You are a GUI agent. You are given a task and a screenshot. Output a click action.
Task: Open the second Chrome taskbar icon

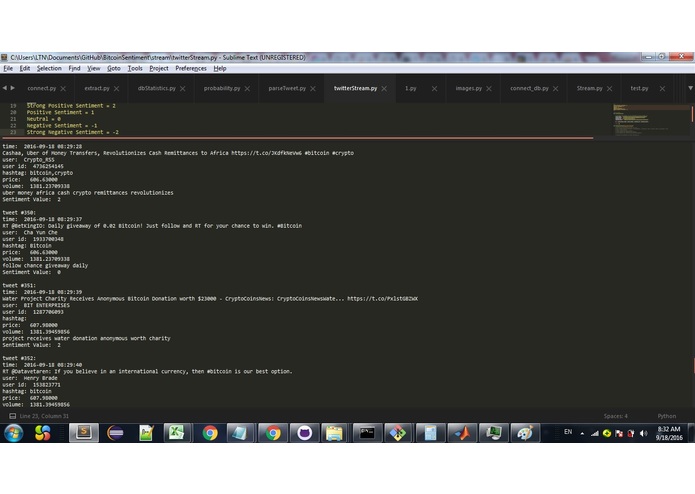[273, 433]
